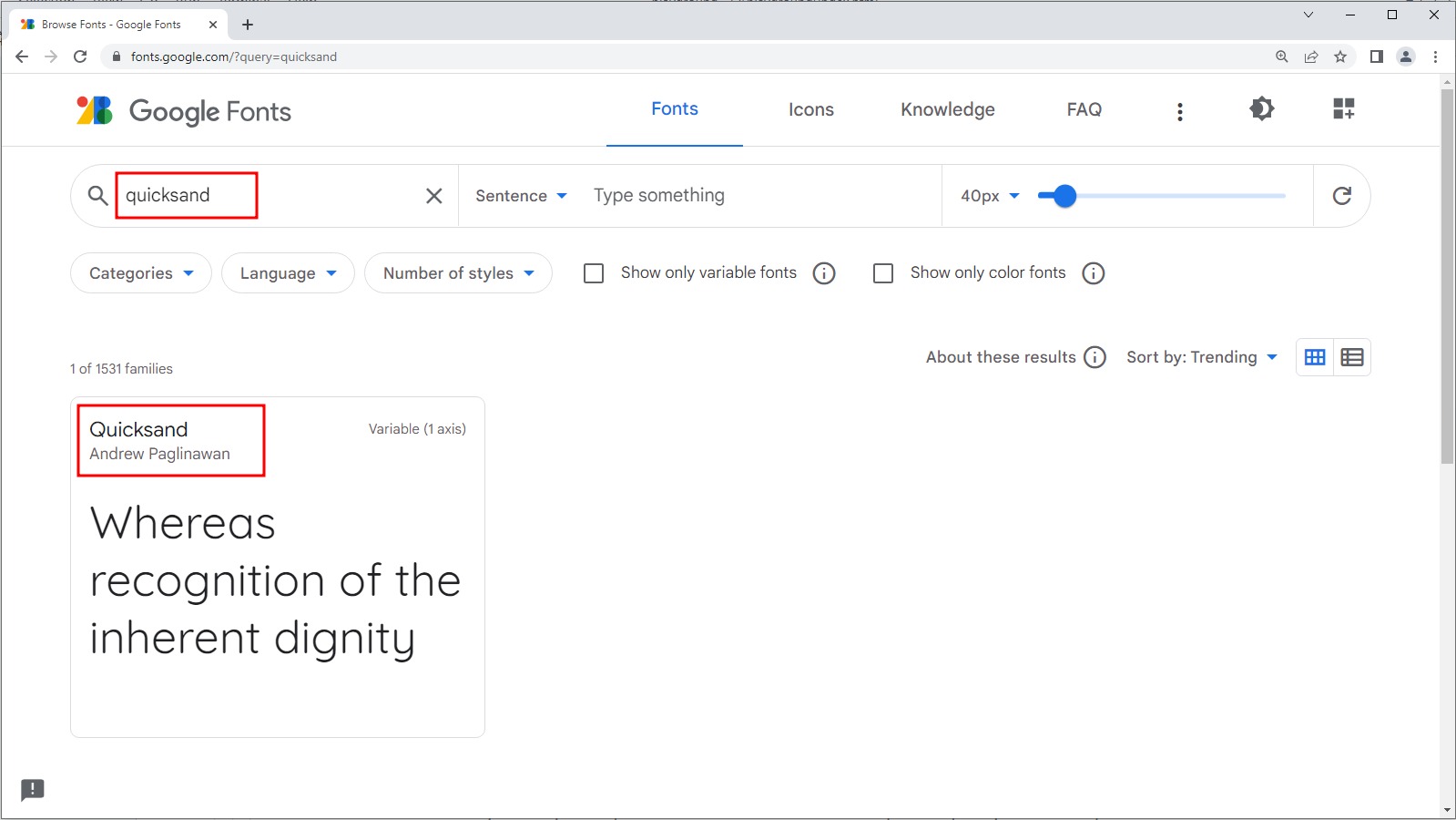This screenshot has height=820, width=1456.
Task: Clear the quicksand search with the X icon
Action: click(x=434, y=196)
